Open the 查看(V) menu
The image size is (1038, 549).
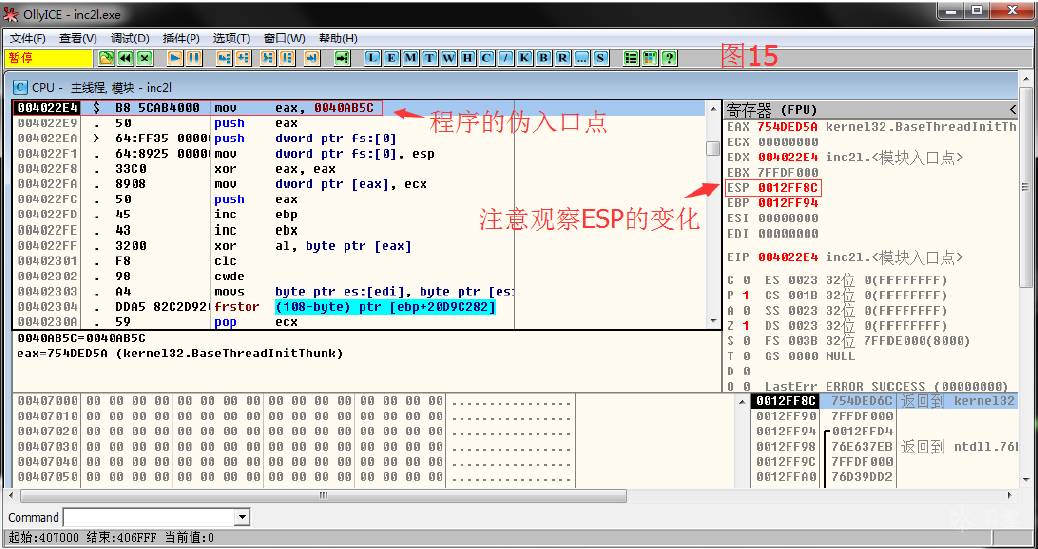pyautogui.click(x=77, y=38)
